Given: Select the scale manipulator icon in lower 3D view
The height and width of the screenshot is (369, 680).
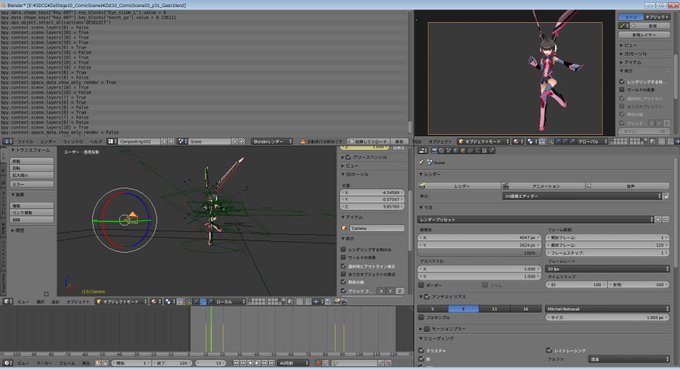Looking at the screenshot, I should (210, 301).
